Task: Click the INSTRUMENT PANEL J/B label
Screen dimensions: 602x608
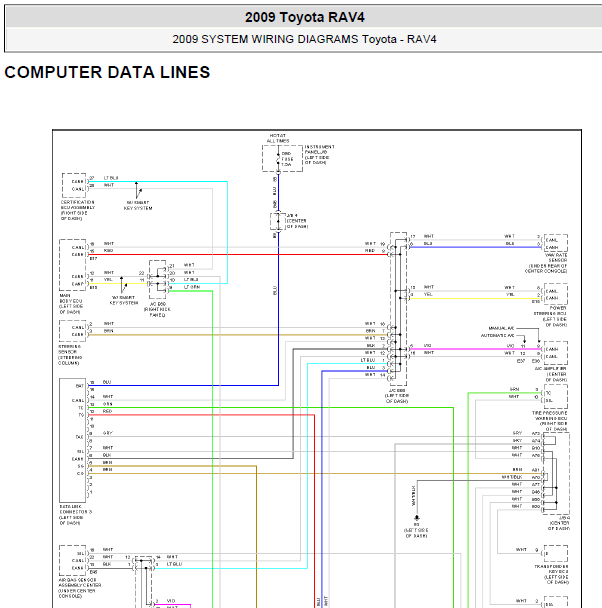Action: 319,155
